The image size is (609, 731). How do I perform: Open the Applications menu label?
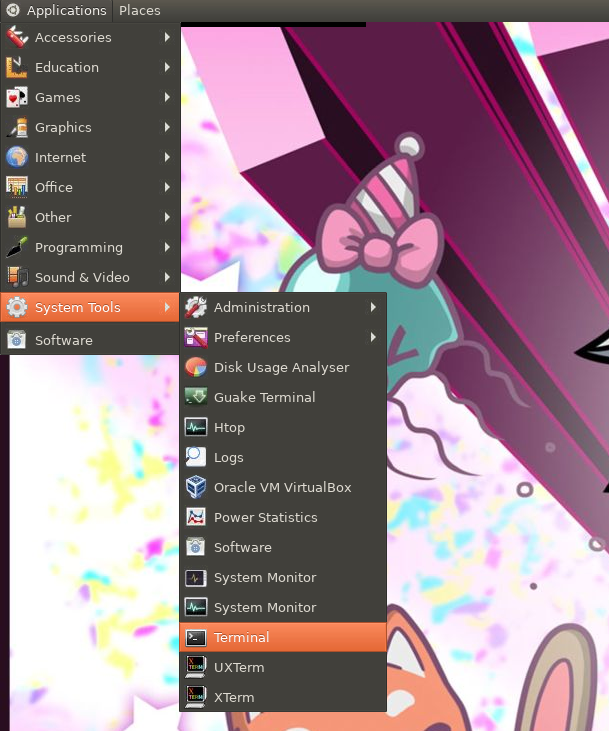66,10
